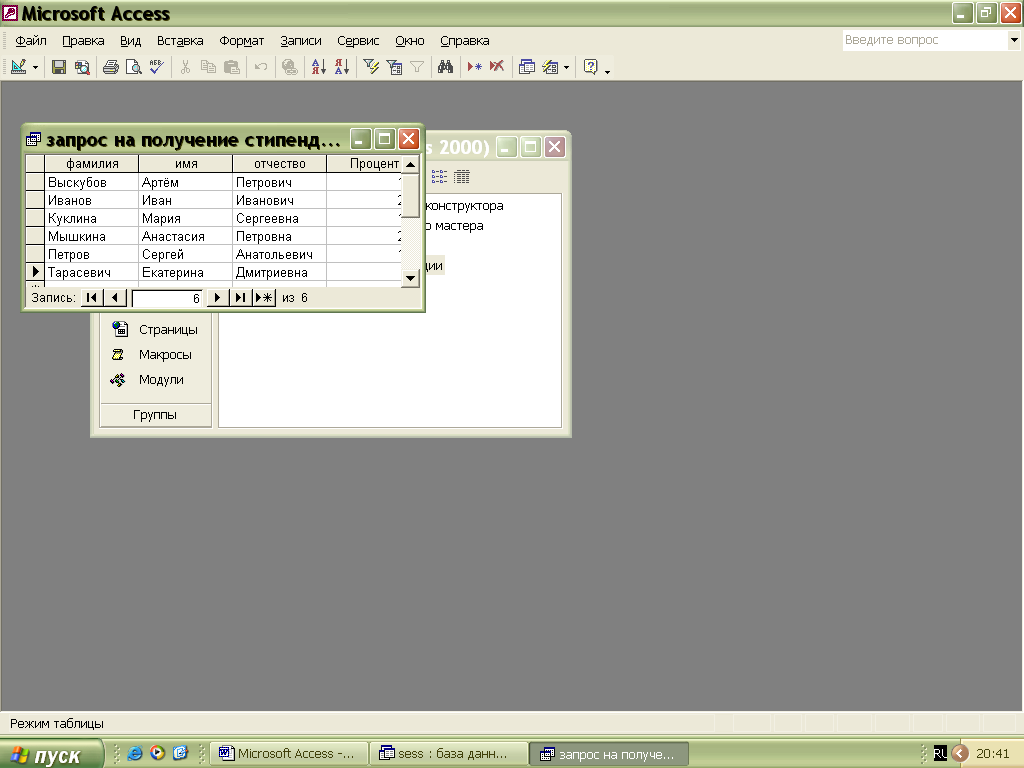Image resolution: width=1024 pixels, height=768 pixels.
Task: Open the Окно menu
Action: 409,40
